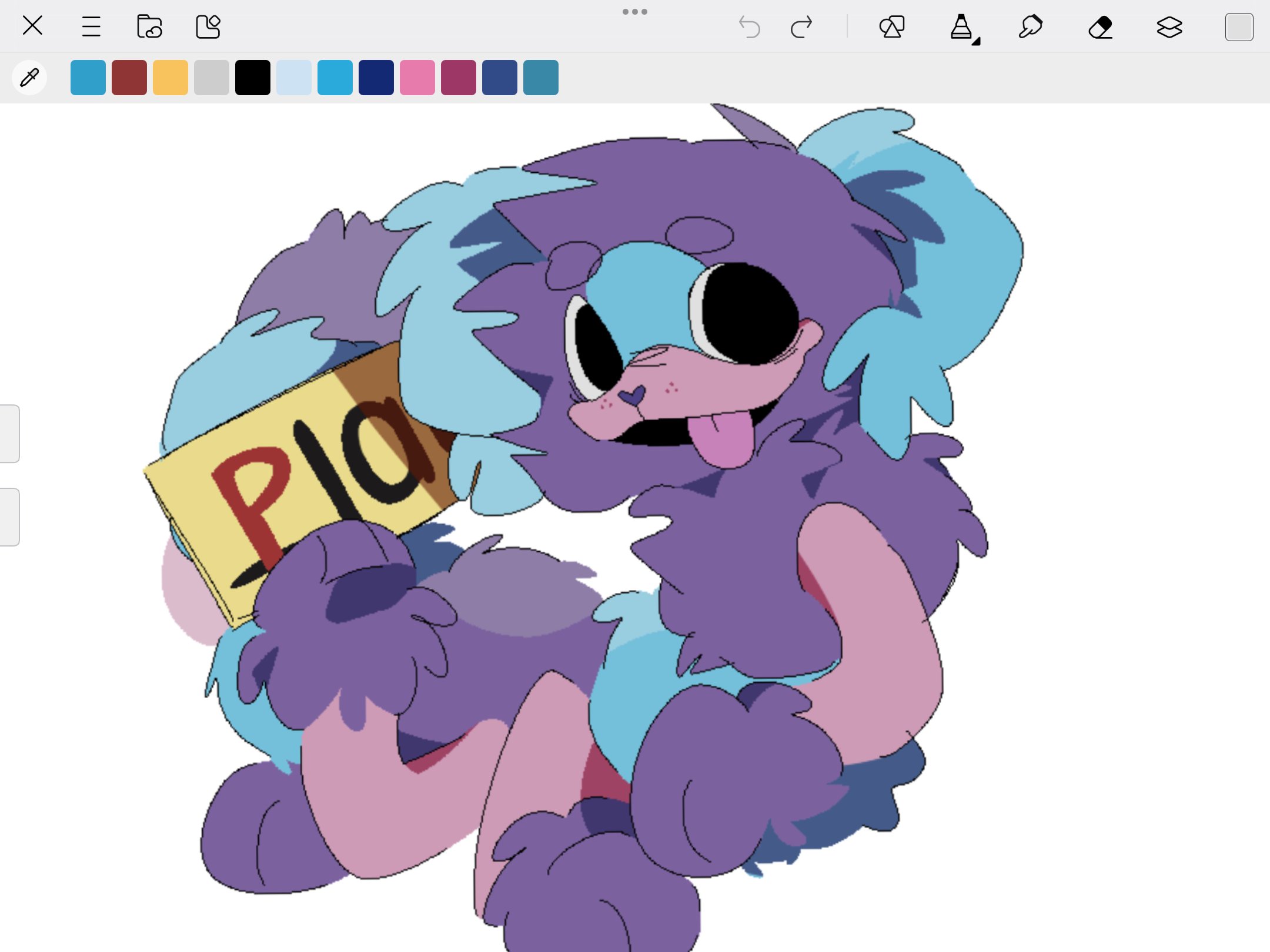
Task: Select the fill bucket tool
Action: coord(962,27)
